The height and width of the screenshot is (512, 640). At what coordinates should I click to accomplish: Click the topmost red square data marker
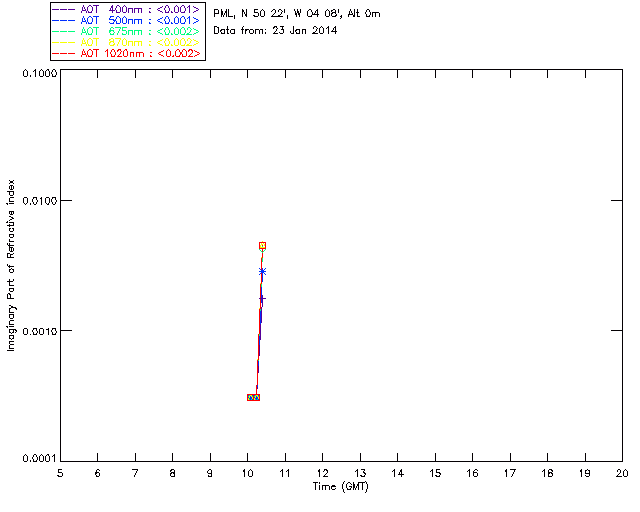pos(262,246)
